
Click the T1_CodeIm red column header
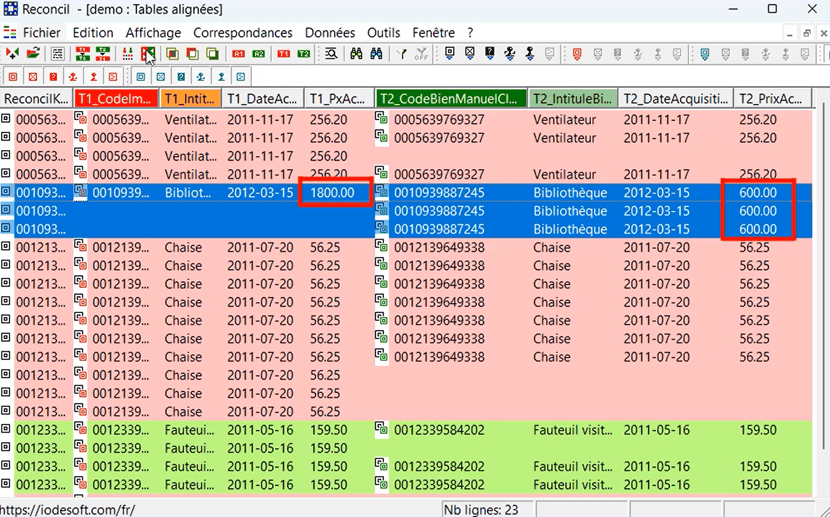click(x=117, y=98)
